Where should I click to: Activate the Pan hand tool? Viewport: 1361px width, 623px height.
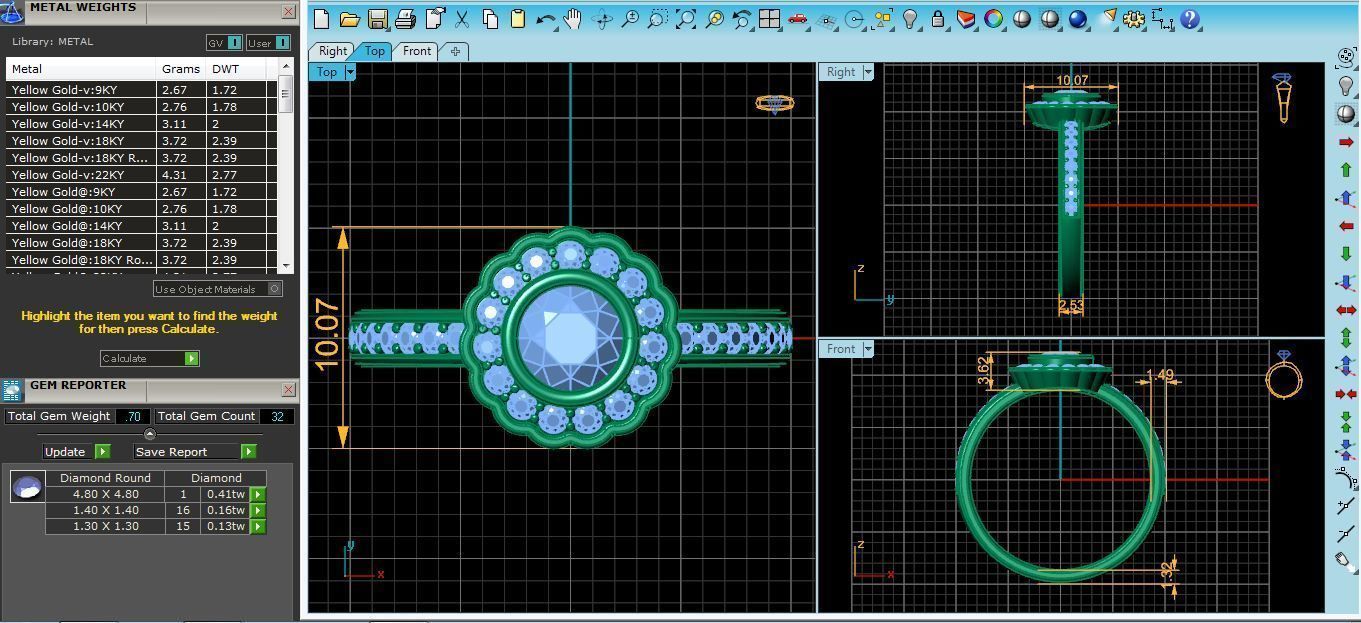coord(573,19)
